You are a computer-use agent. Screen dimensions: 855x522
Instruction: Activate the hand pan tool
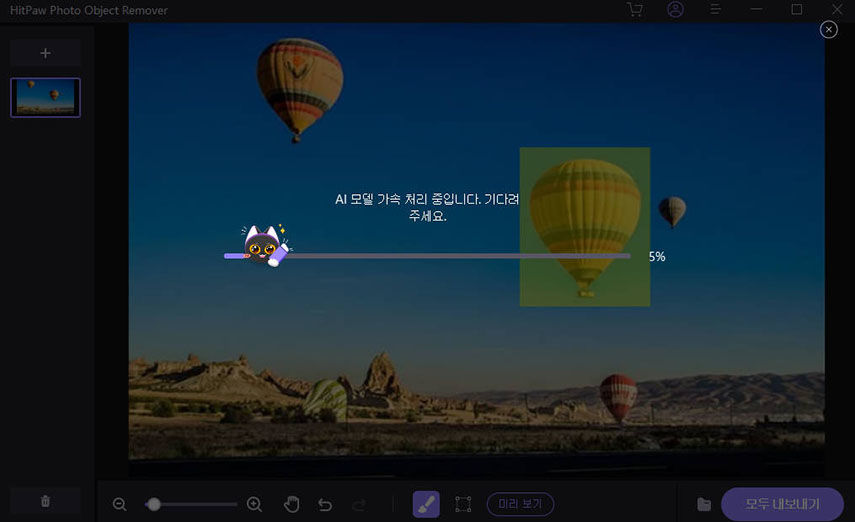[x=292, y=504]
